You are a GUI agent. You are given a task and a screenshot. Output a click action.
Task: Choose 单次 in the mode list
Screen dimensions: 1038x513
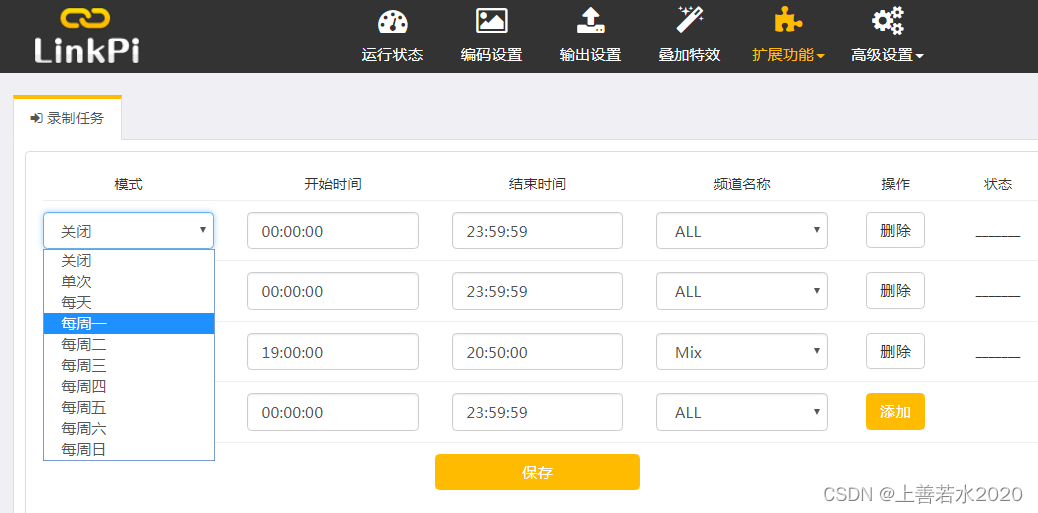pos(129,281)
